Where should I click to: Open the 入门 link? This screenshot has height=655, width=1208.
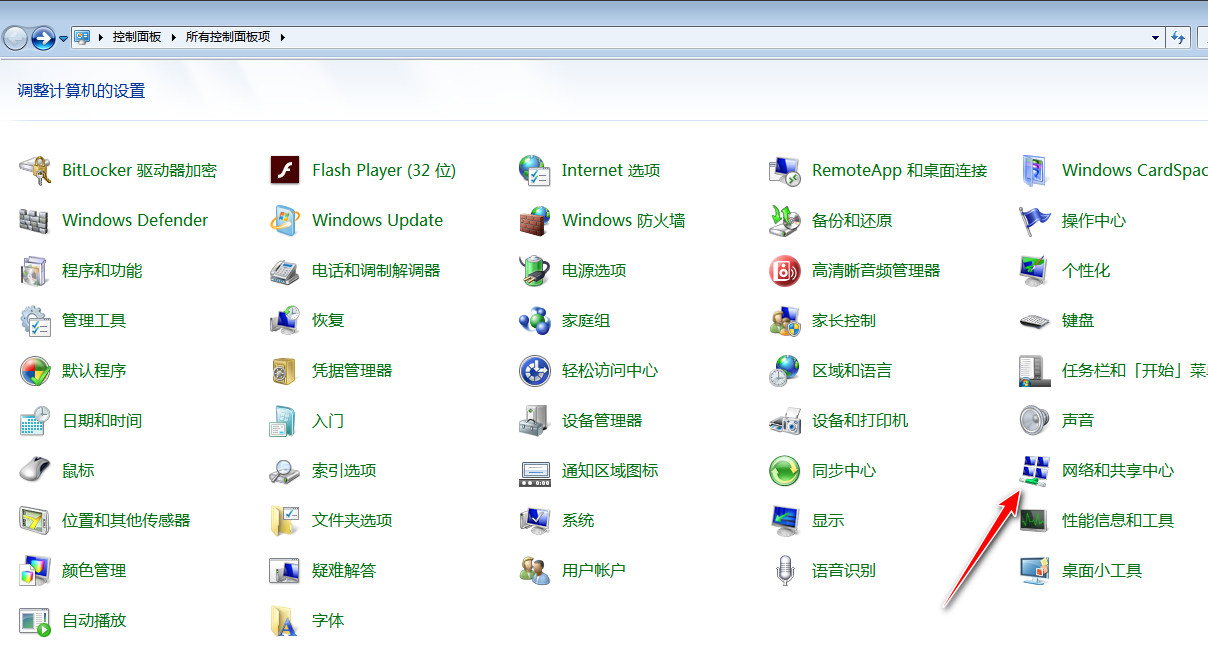328,421
